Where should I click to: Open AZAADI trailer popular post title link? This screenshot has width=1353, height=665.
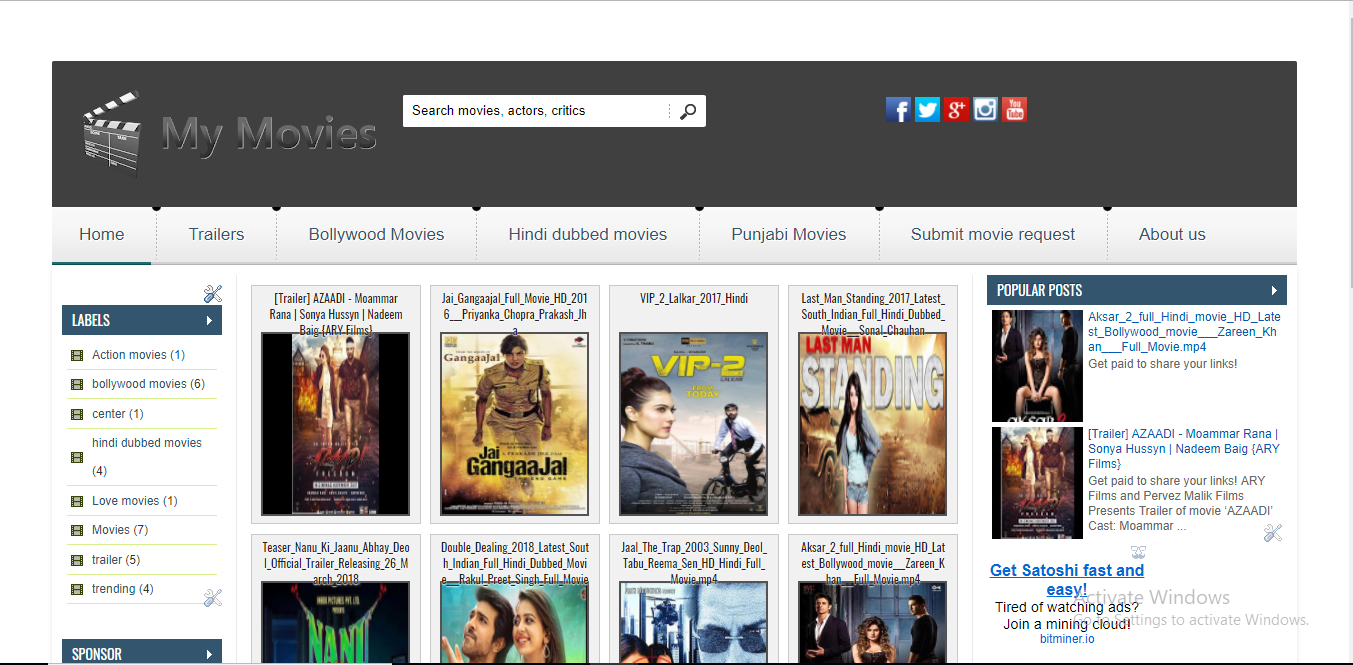[1184, 449]
